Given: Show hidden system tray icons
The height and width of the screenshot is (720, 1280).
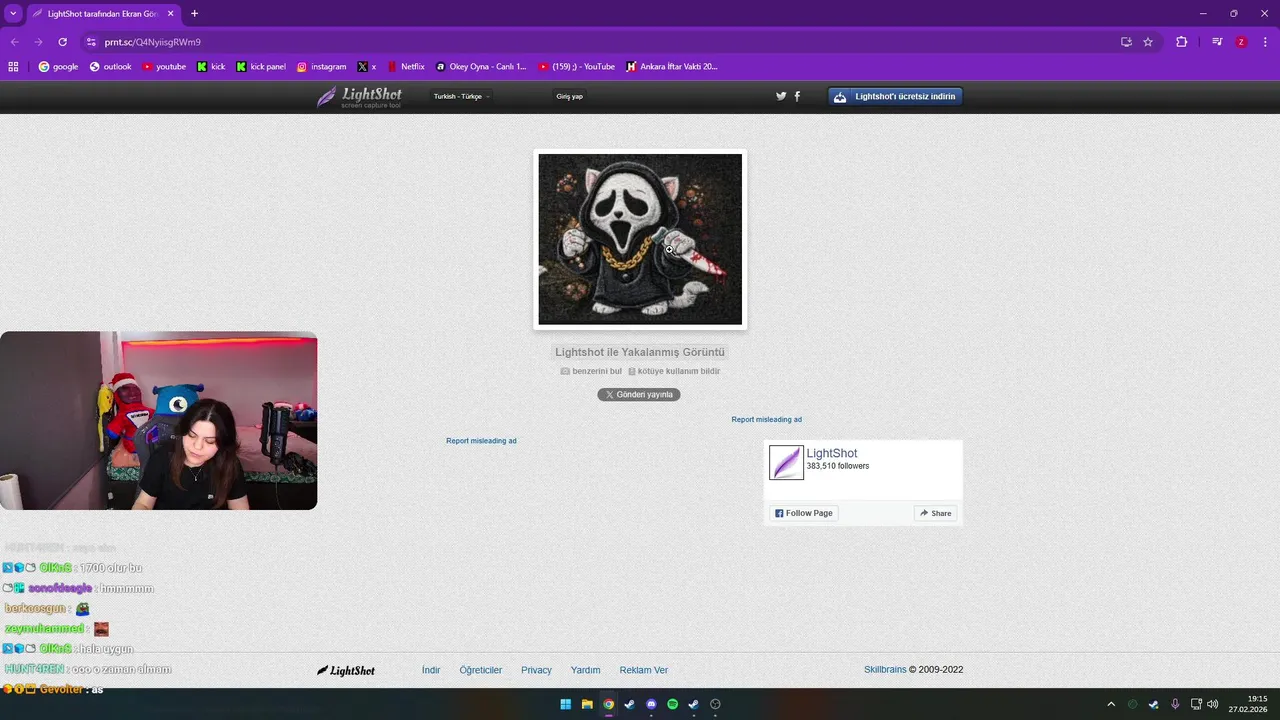Looking at the screenshot, I should 1111,704.
